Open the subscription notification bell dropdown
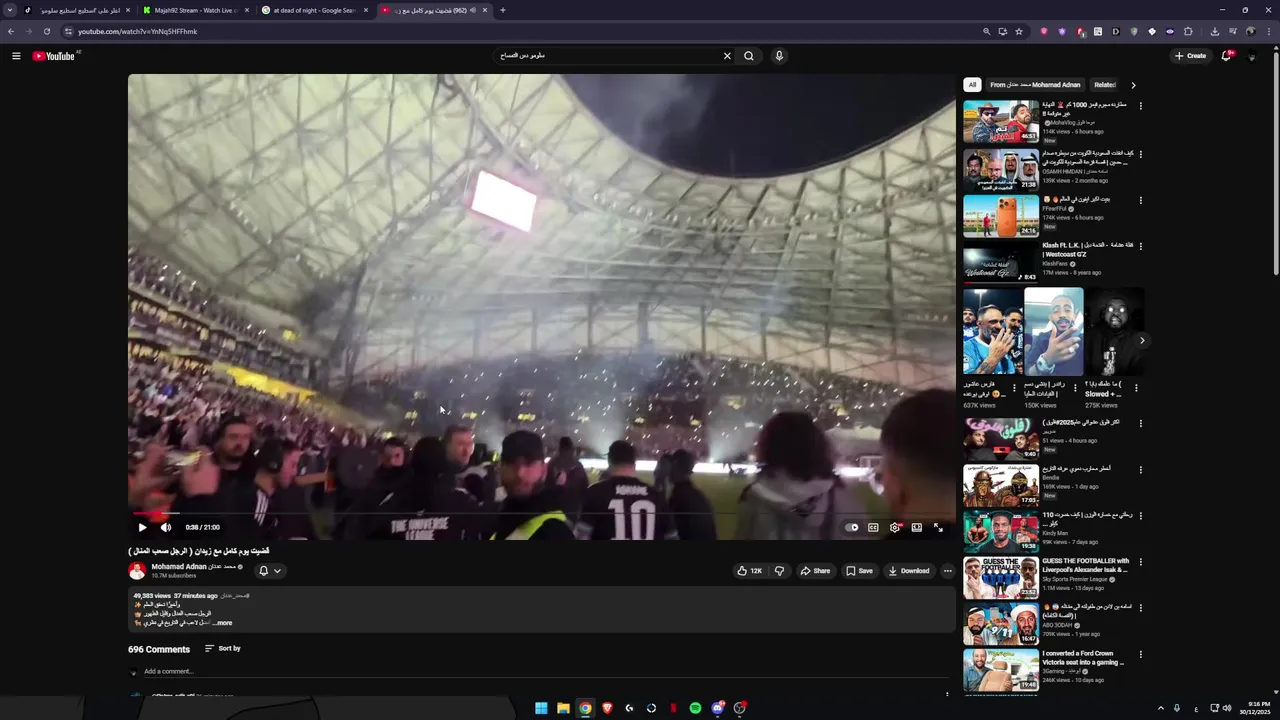 (x=269, y=571)
